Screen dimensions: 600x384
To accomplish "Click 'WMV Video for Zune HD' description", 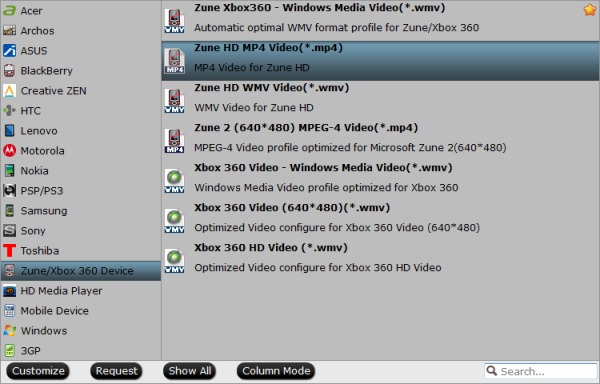I will coord(254,107).
